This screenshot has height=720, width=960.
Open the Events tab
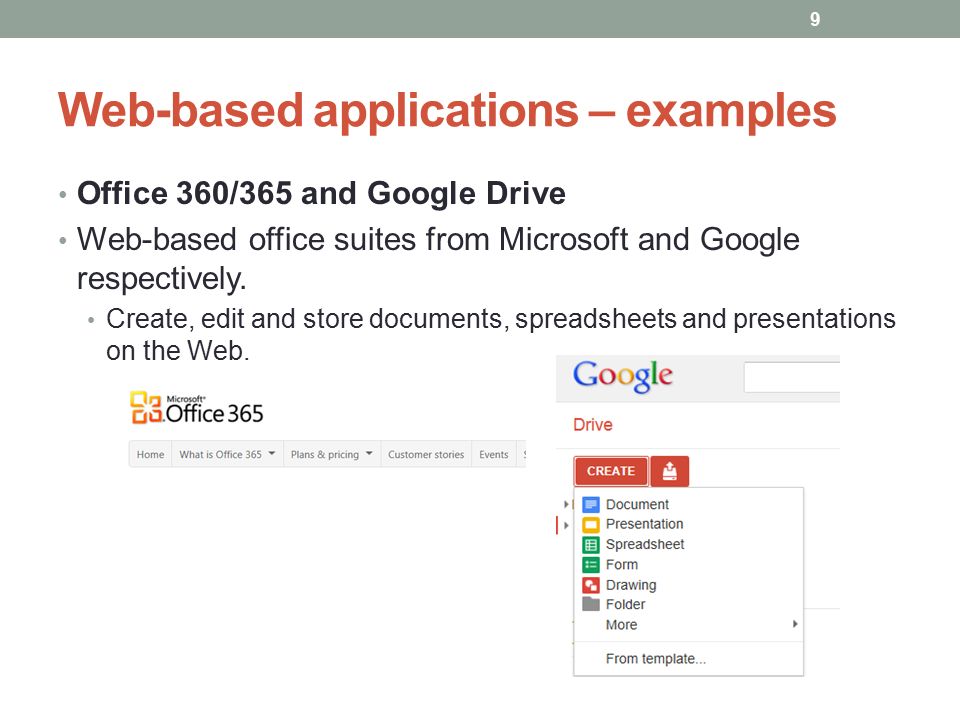point(493,454)
